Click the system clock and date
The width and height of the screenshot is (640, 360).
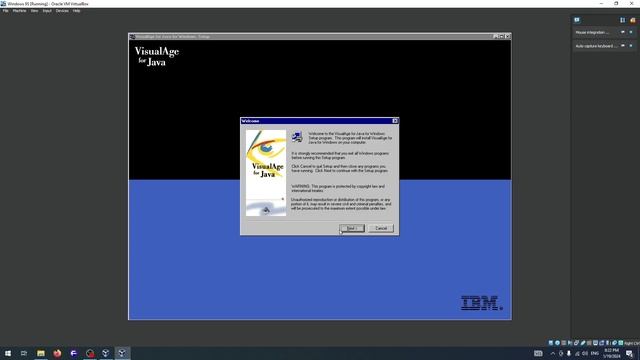(x=611, y=353)
